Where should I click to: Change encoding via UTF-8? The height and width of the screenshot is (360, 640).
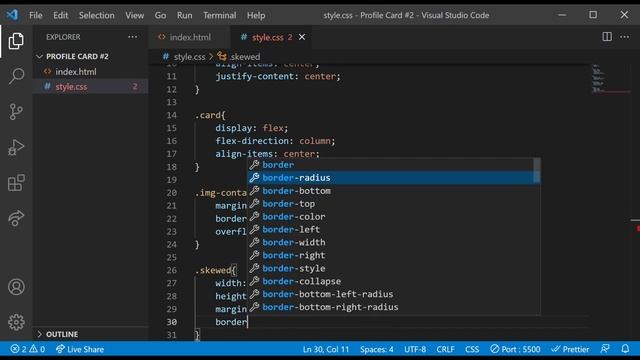pyautogui.click(x=415, y=349)
